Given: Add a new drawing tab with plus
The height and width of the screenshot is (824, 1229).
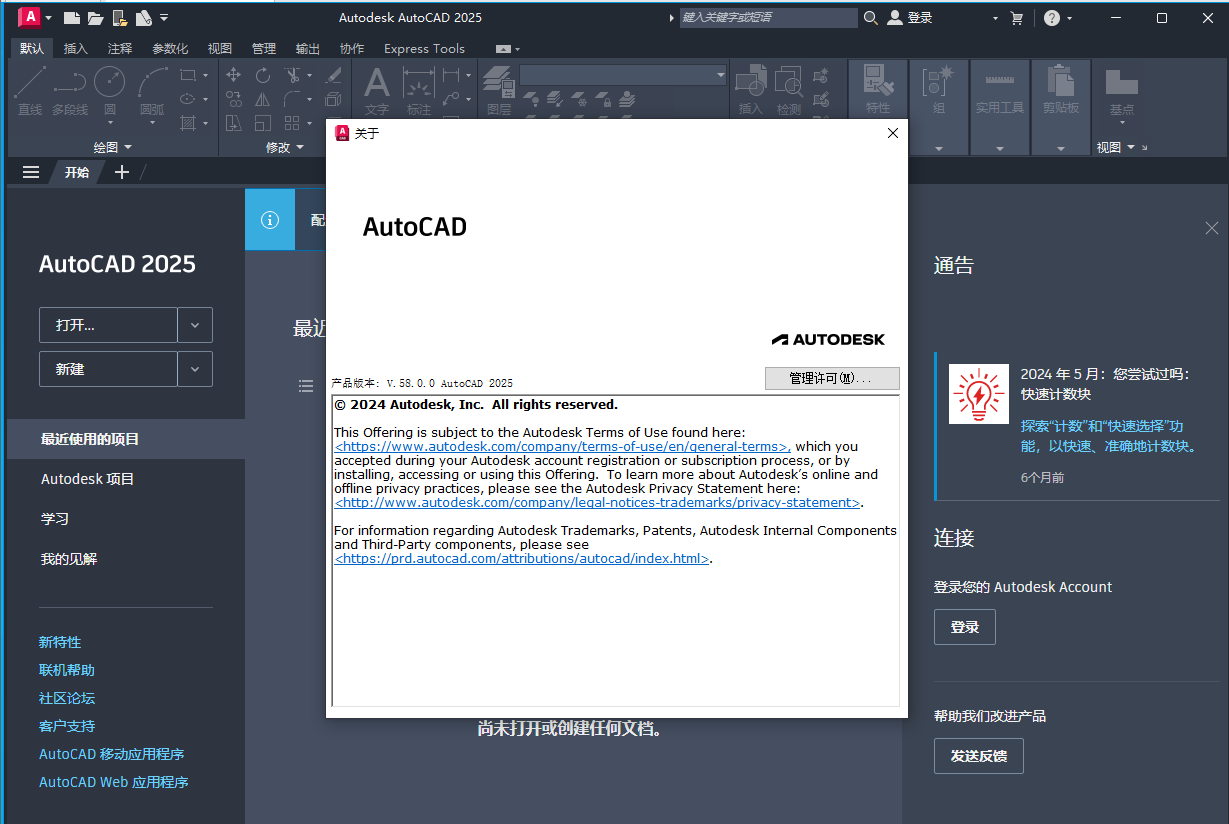Looking at the screenshot, I should (x=122, y=172).
